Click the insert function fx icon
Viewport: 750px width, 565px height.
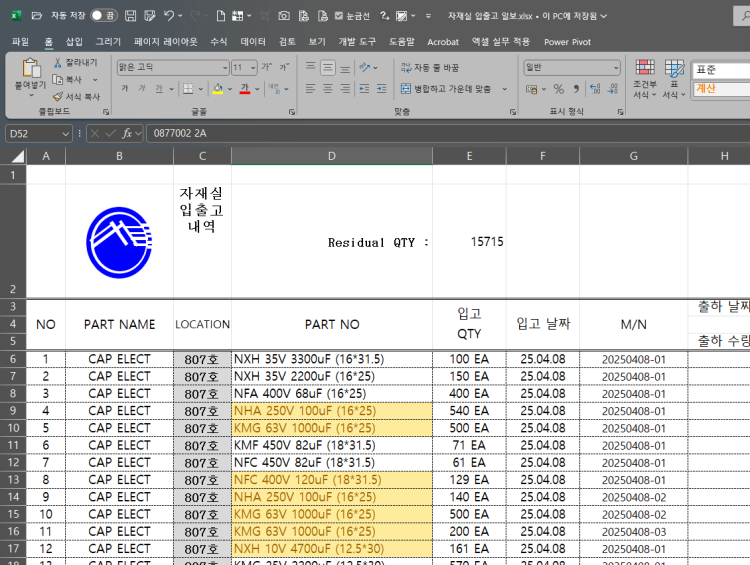127,133
